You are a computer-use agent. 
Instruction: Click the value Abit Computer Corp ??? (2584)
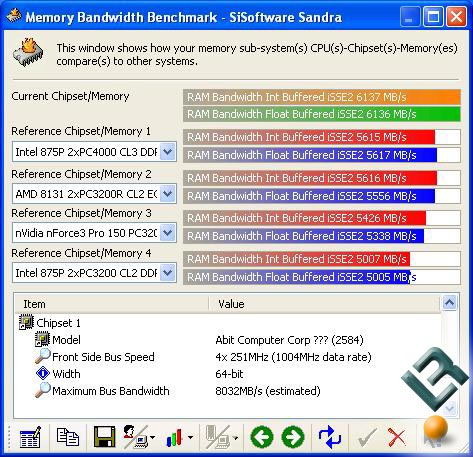click(289, 340)
